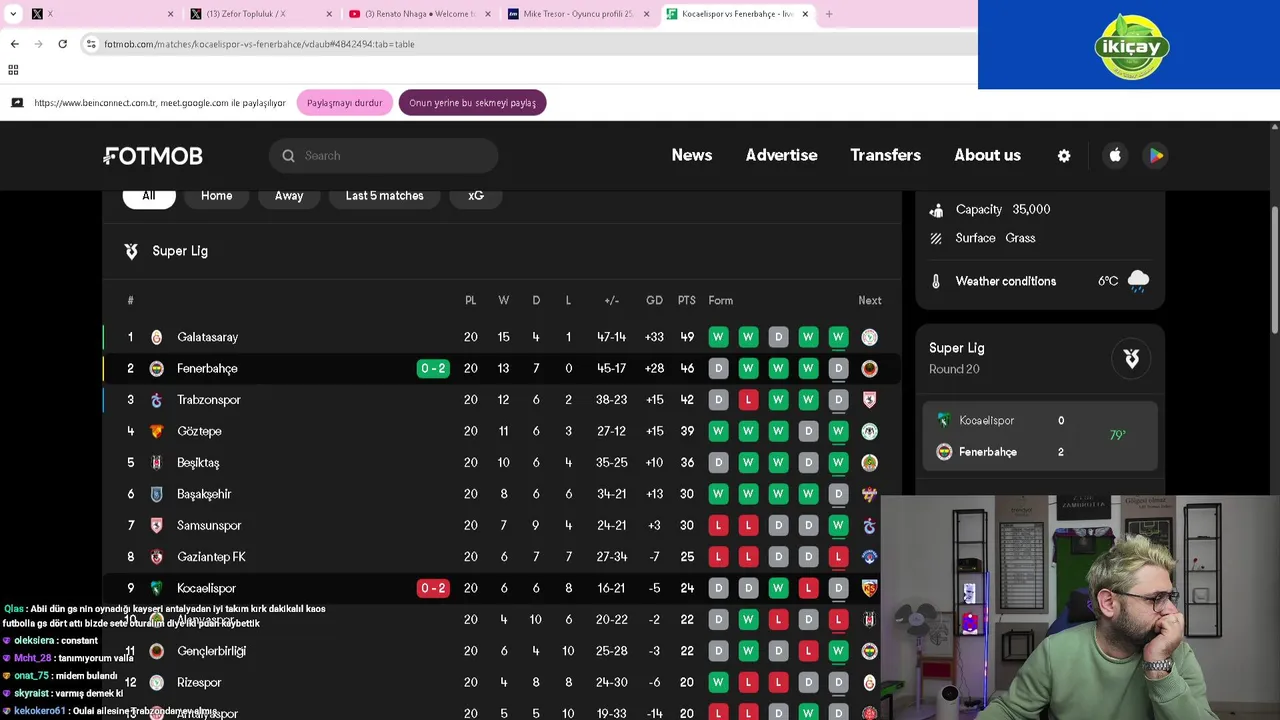The height and width of the screenshot is (720, 1280).
Task: Click the Göztepe team crest
Action: pyautogui.click(x=156, y=431)
